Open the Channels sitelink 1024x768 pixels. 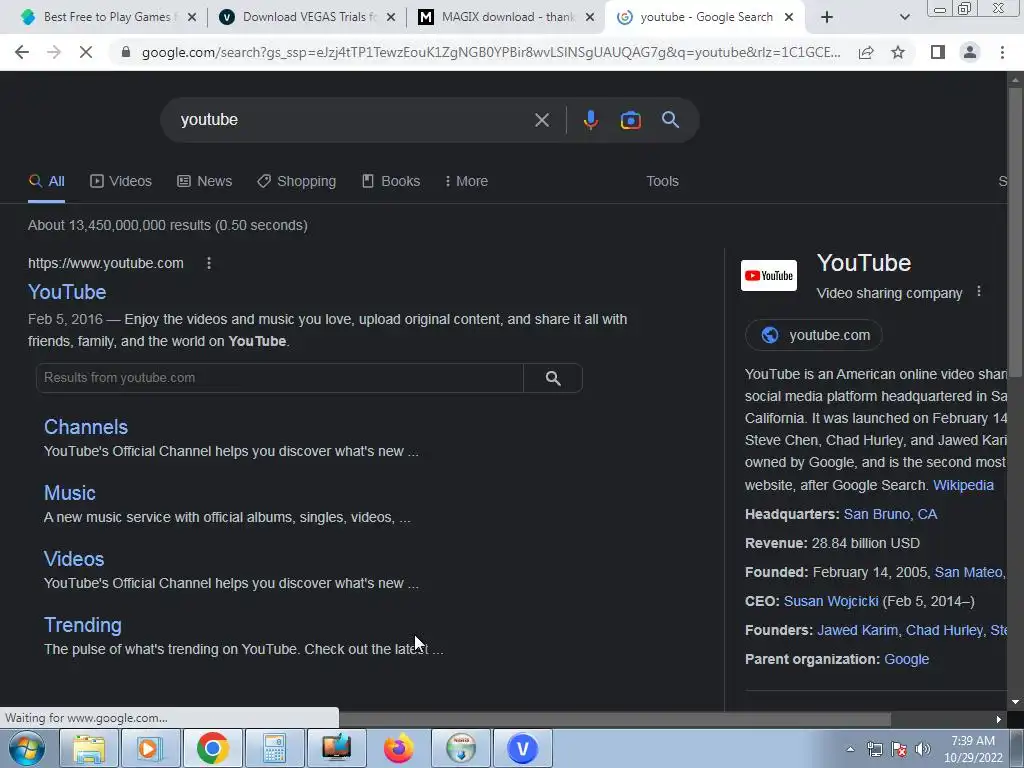pyautogui.click(x=86, y=427)
